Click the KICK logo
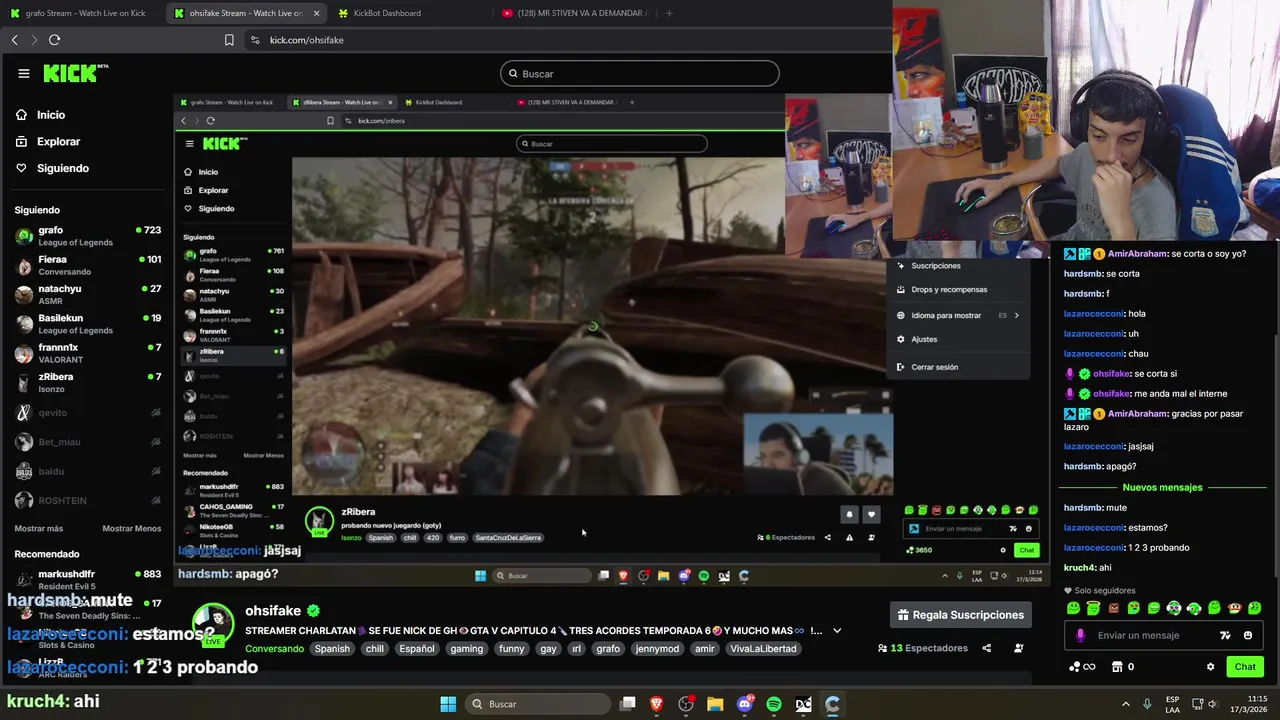Image resolution: width=1280 pixels, height=720 pixels. coord(75,73)
